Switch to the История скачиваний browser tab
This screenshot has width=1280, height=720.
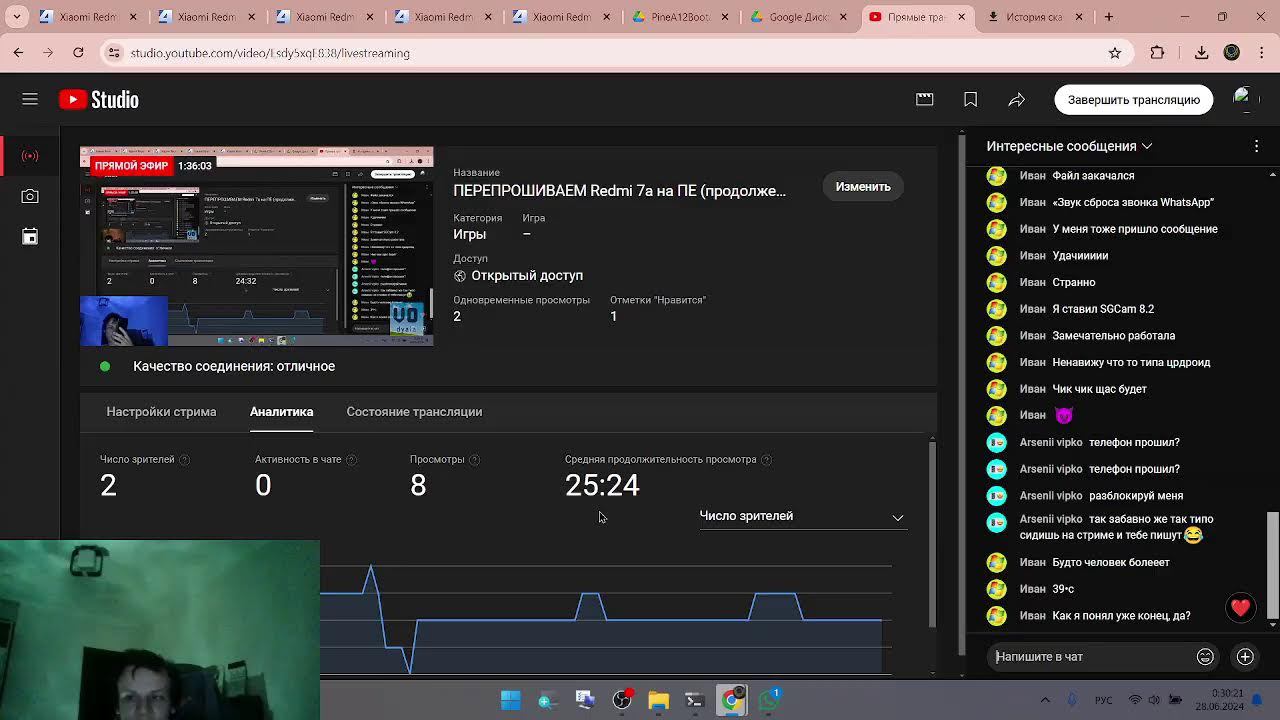coord(1034,17)
